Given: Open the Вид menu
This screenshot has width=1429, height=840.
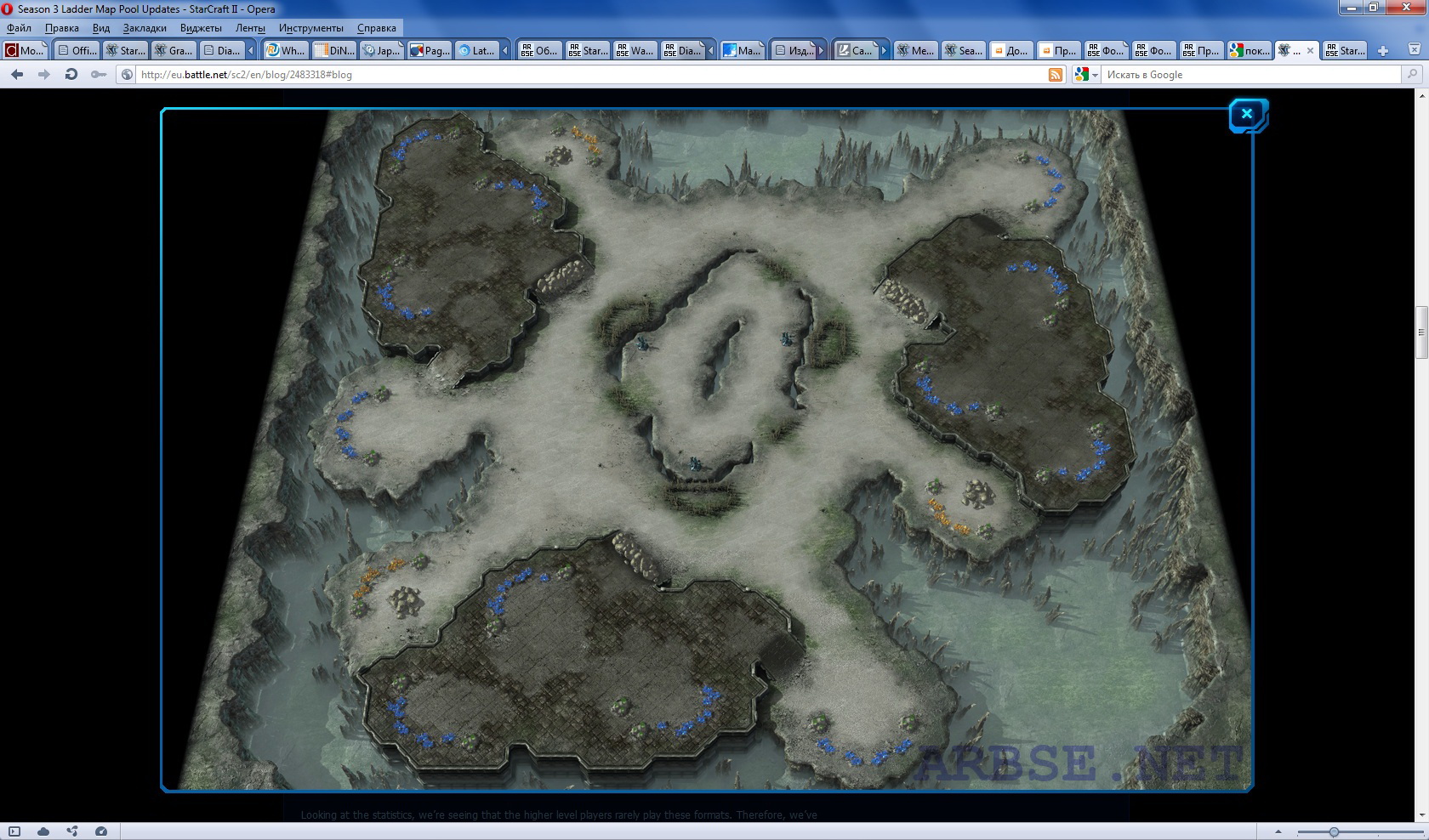Looking at the screenshot, I should click(x=101, y=28).
